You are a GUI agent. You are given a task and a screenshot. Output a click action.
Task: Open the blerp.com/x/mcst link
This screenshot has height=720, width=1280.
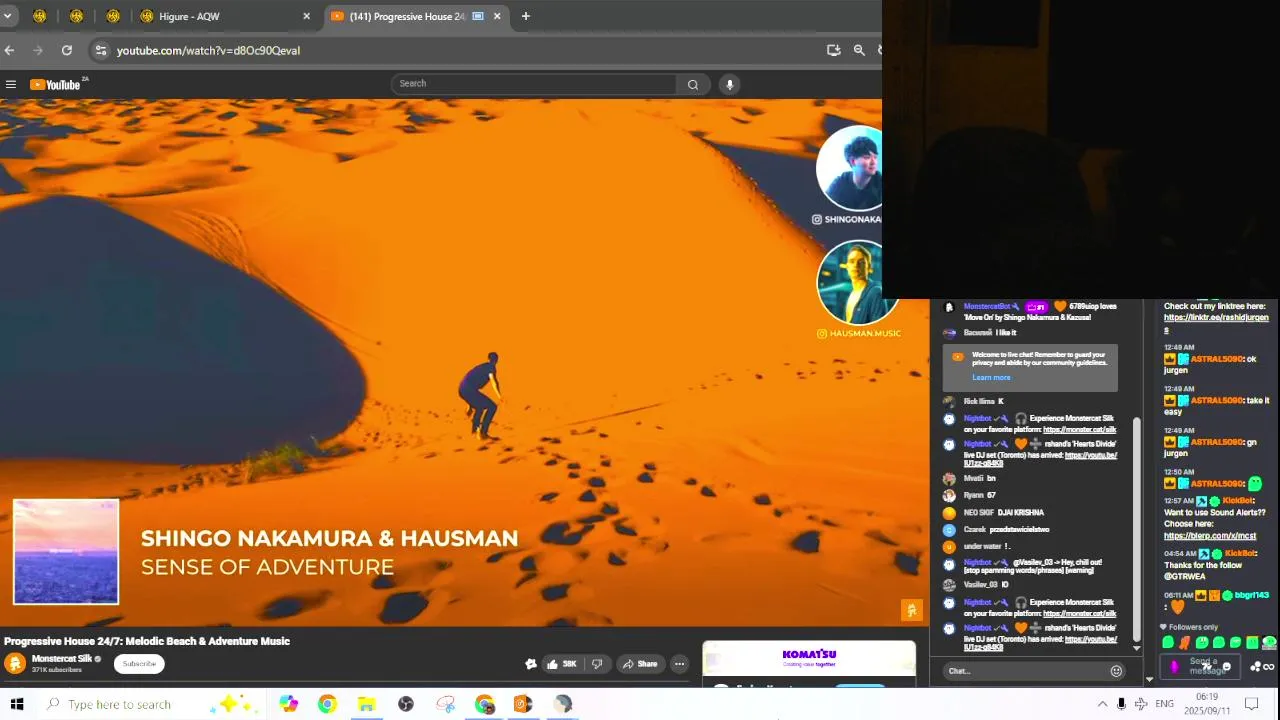pos(1210,536)
